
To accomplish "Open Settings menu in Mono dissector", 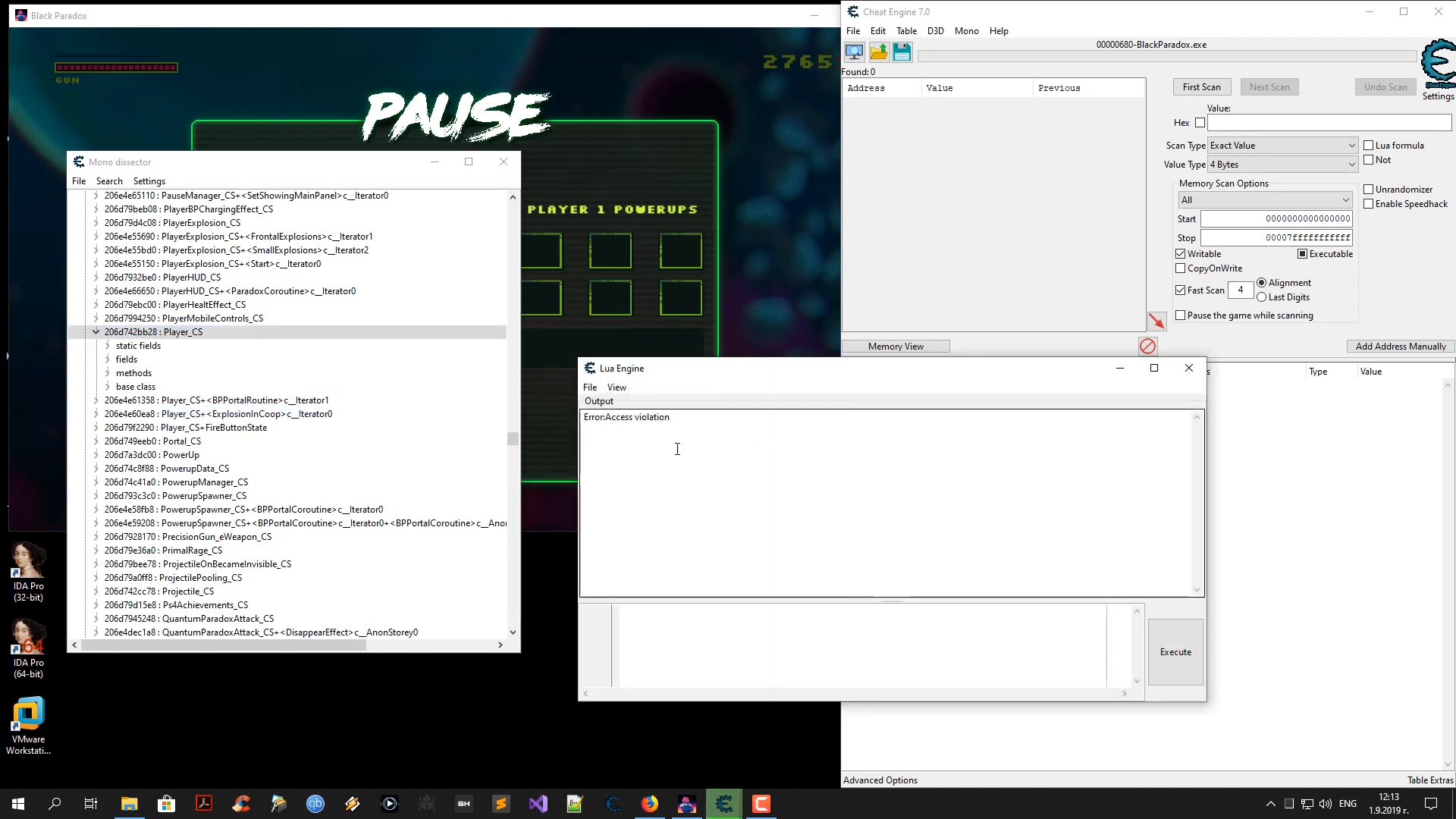I will [149, 181].
